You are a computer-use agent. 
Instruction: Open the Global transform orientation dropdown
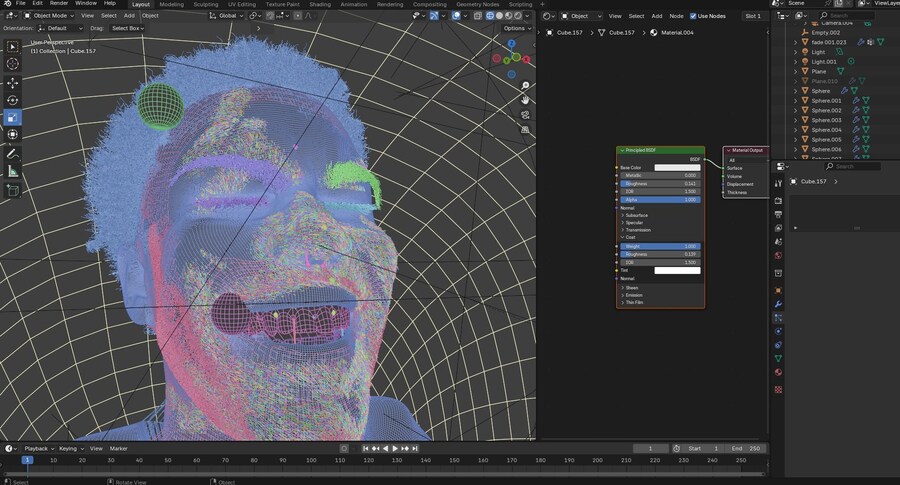[224, 16]
